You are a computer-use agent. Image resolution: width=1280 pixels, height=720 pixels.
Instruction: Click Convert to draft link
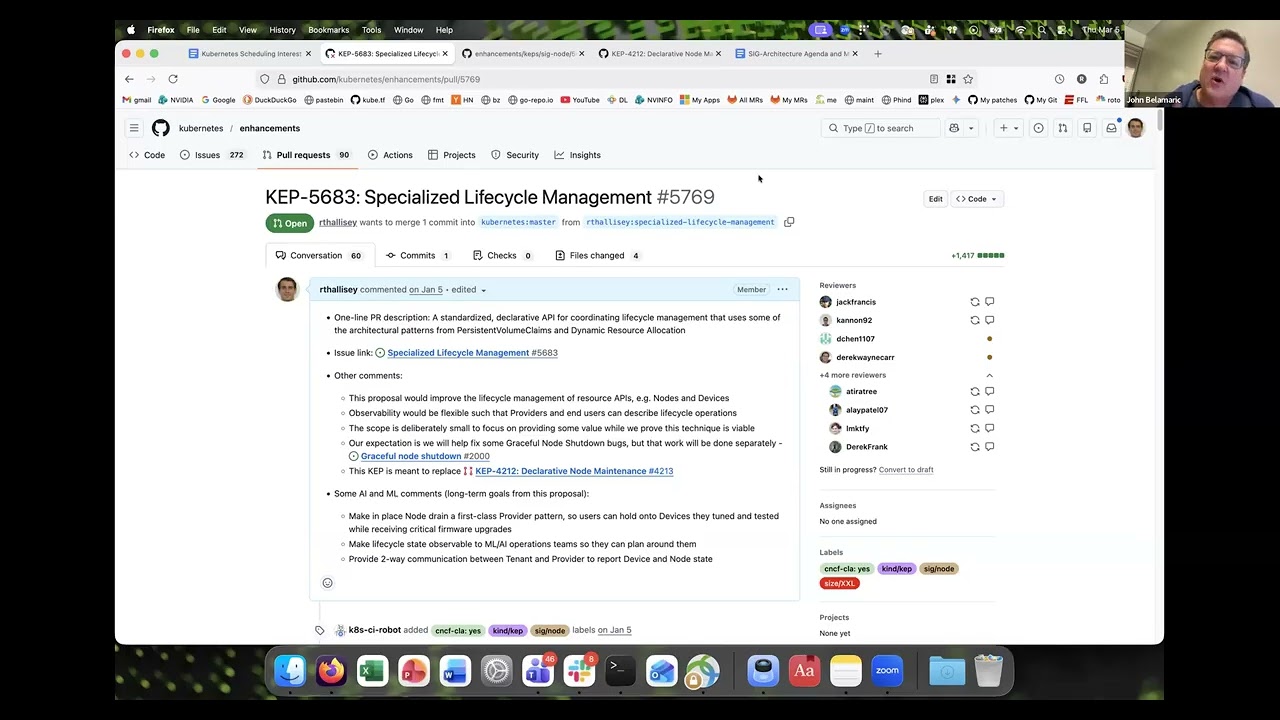click(906, 470)
